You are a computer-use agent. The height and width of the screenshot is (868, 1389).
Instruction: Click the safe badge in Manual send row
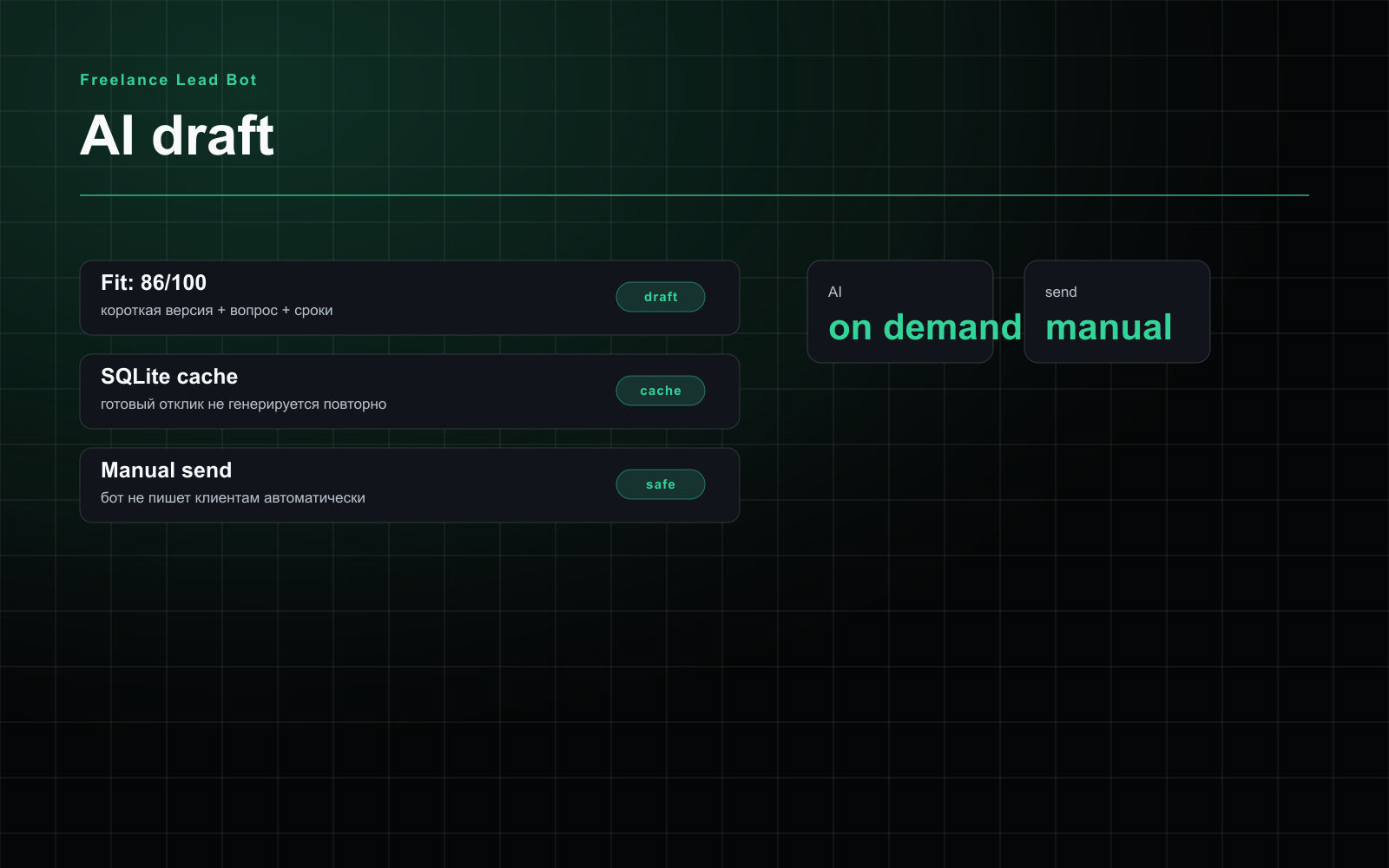point(661,484)
